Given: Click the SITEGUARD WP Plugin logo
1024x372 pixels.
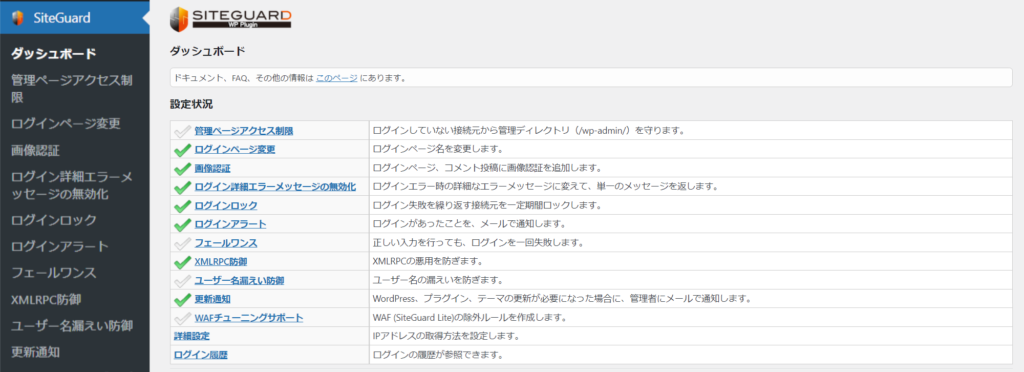Looking at the screenshot, I should pyautogui.click(x=231, y=19).
